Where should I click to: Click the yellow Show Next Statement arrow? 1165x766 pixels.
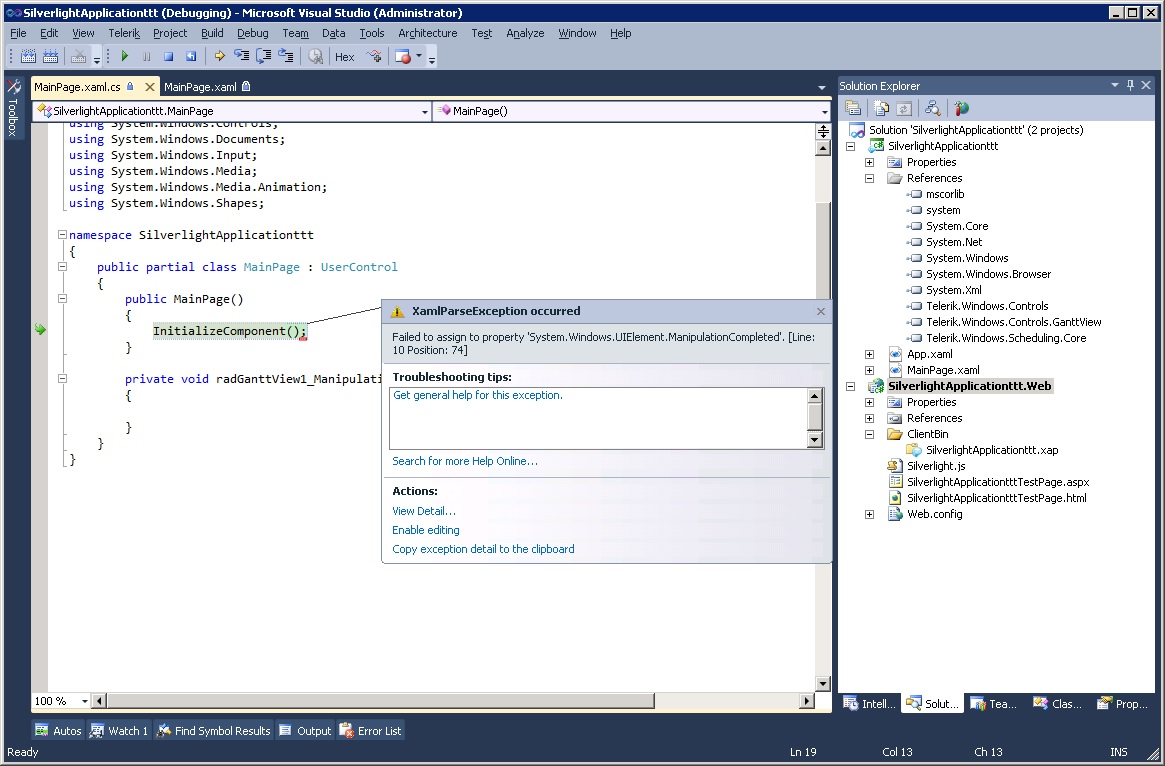pos(219,57)
